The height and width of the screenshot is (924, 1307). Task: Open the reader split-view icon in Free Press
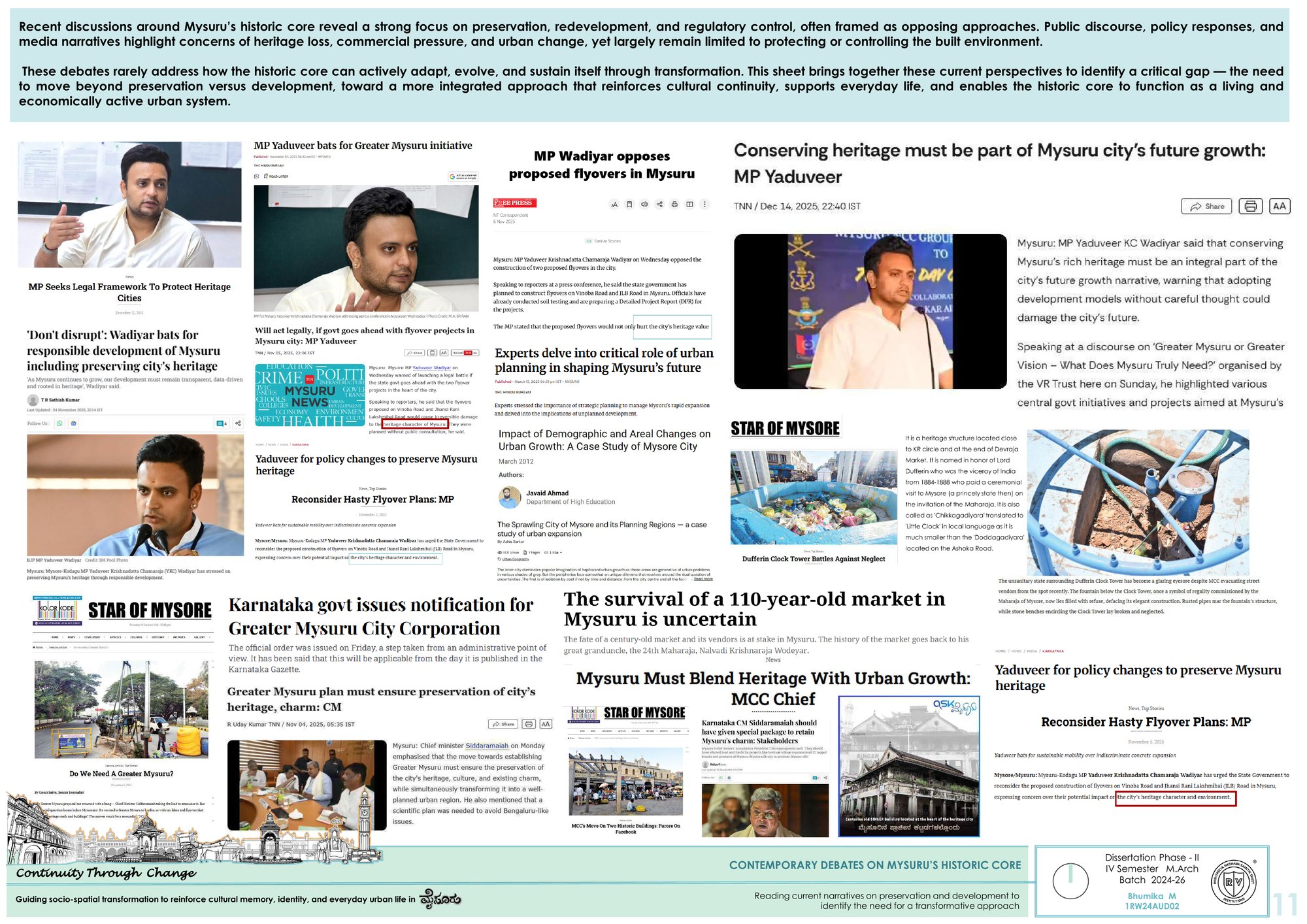click(x=689, y=205)
